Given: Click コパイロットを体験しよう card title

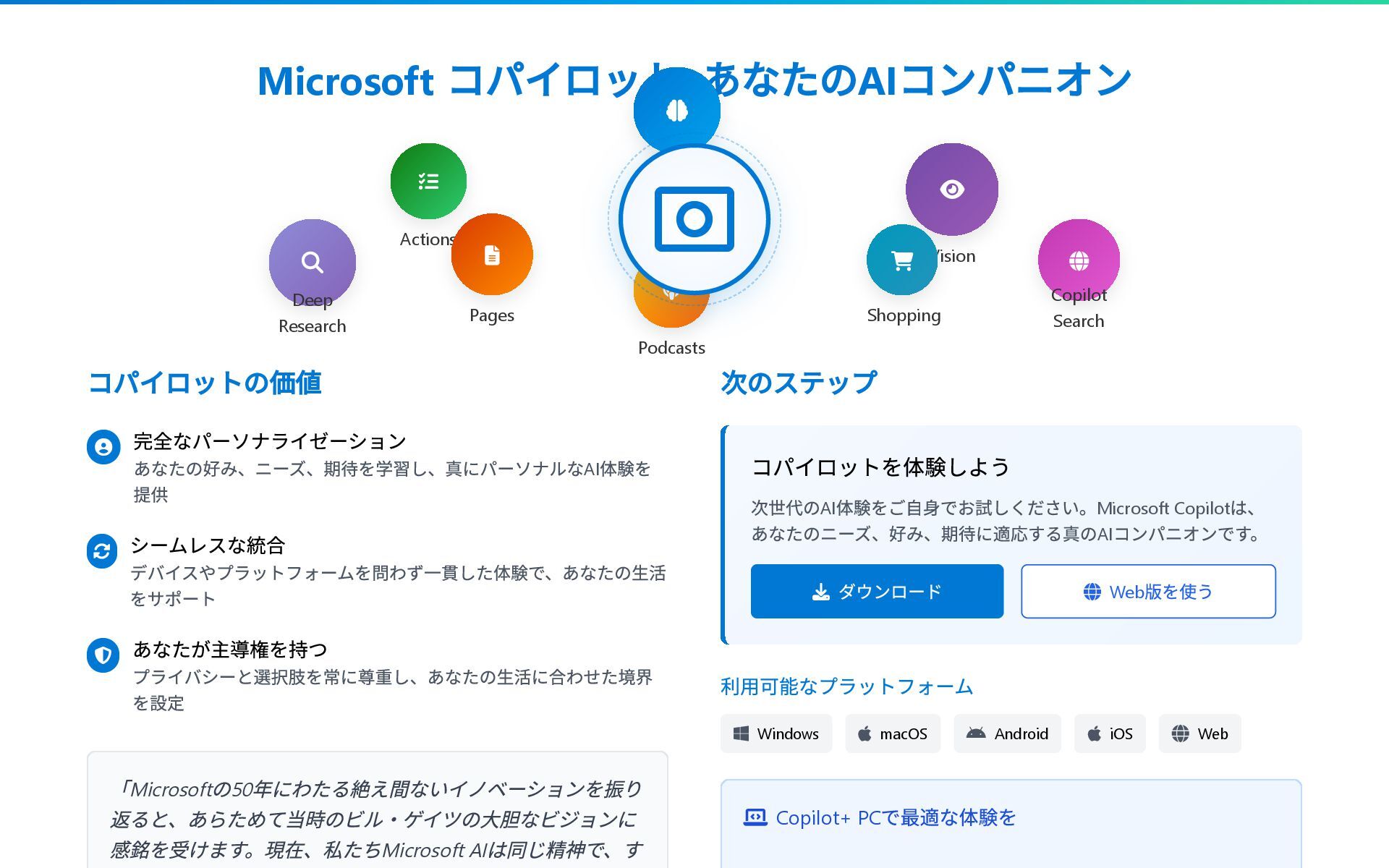Looking at the screenshot, I should tap(880, 467).
